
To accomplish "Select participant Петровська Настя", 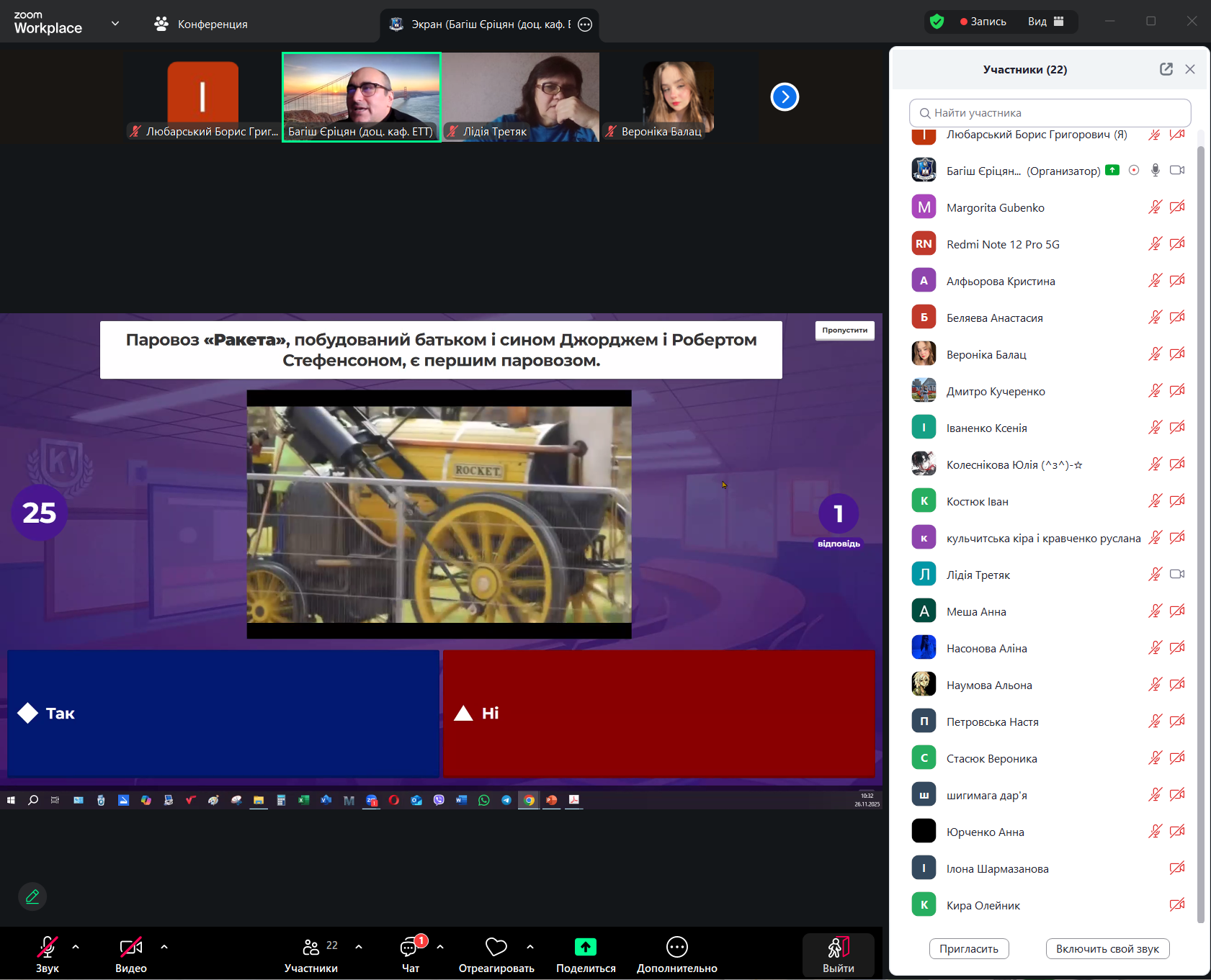I will point(1048,721).
